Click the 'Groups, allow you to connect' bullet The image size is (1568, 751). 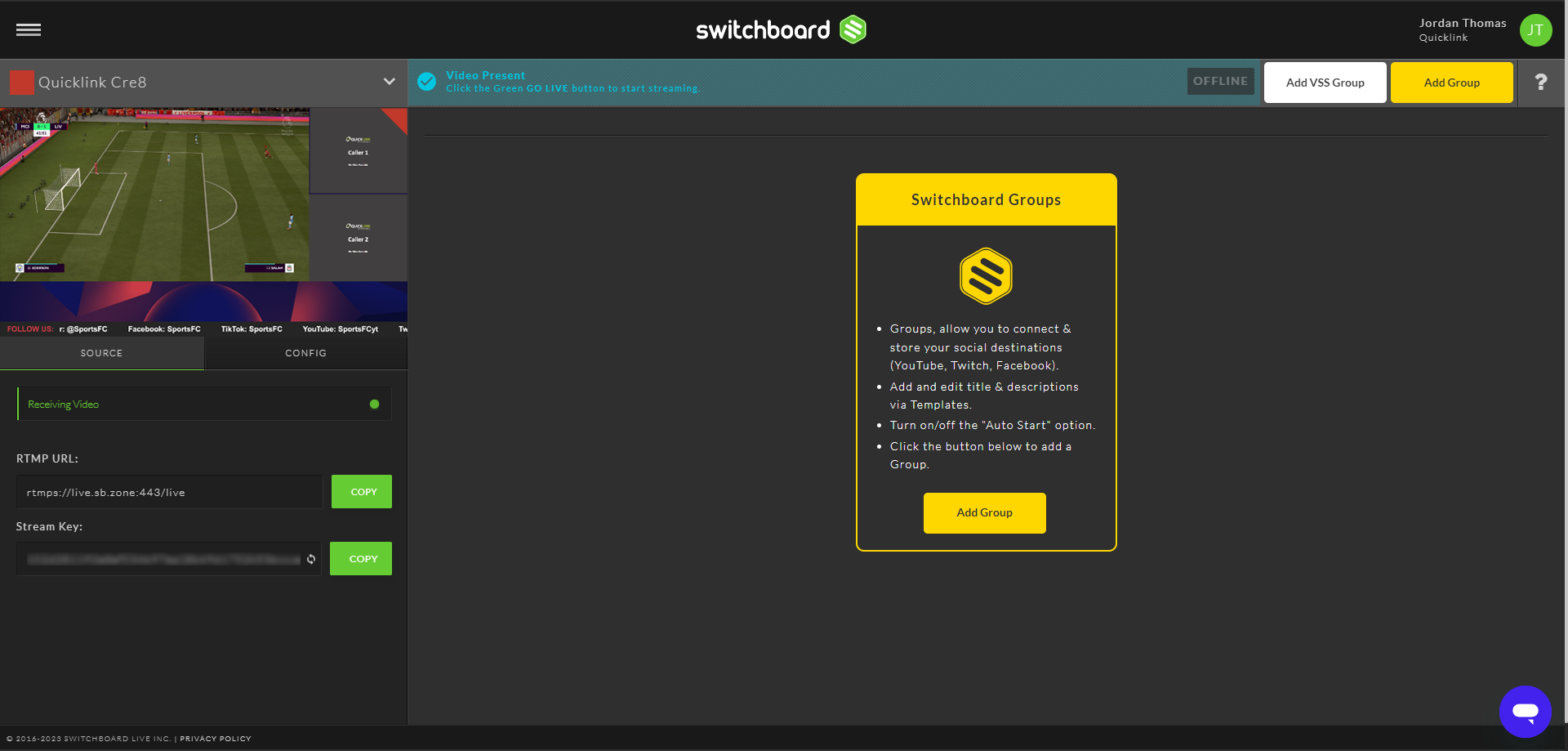[980, 347]
